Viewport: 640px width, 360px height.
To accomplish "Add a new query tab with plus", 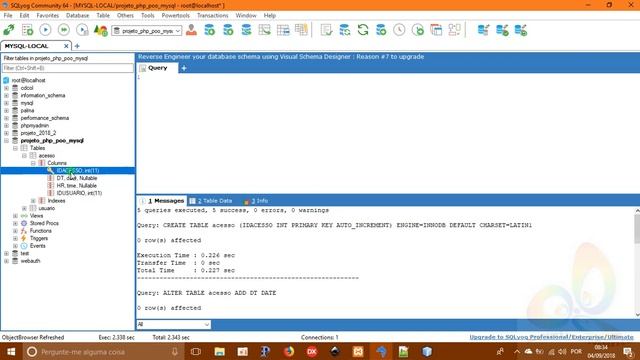I will pos(184,68).
